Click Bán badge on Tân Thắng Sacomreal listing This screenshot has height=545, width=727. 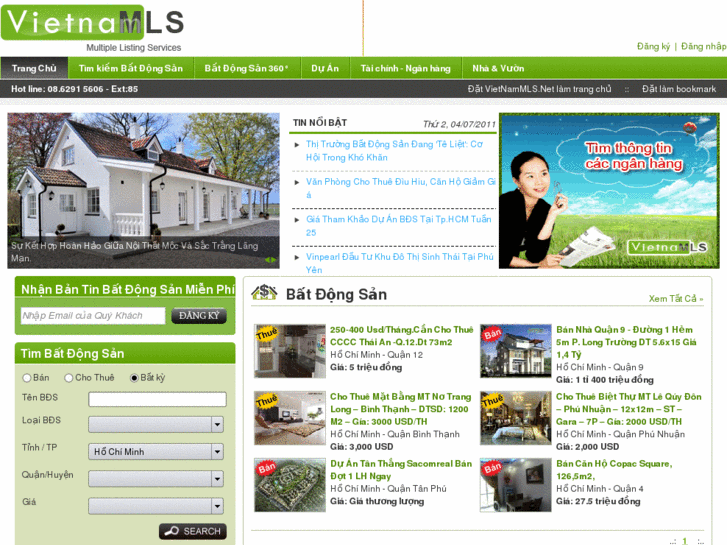tap(267, 468)
